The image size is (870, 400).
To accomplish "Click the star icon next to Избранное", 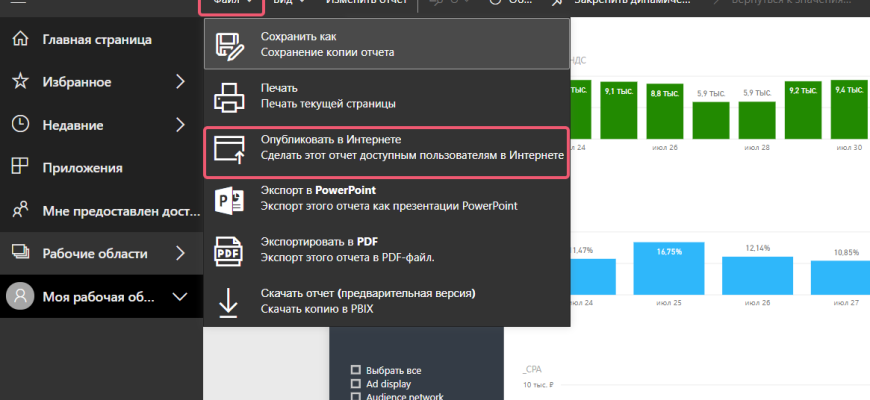I will click(x=19, y=81).
